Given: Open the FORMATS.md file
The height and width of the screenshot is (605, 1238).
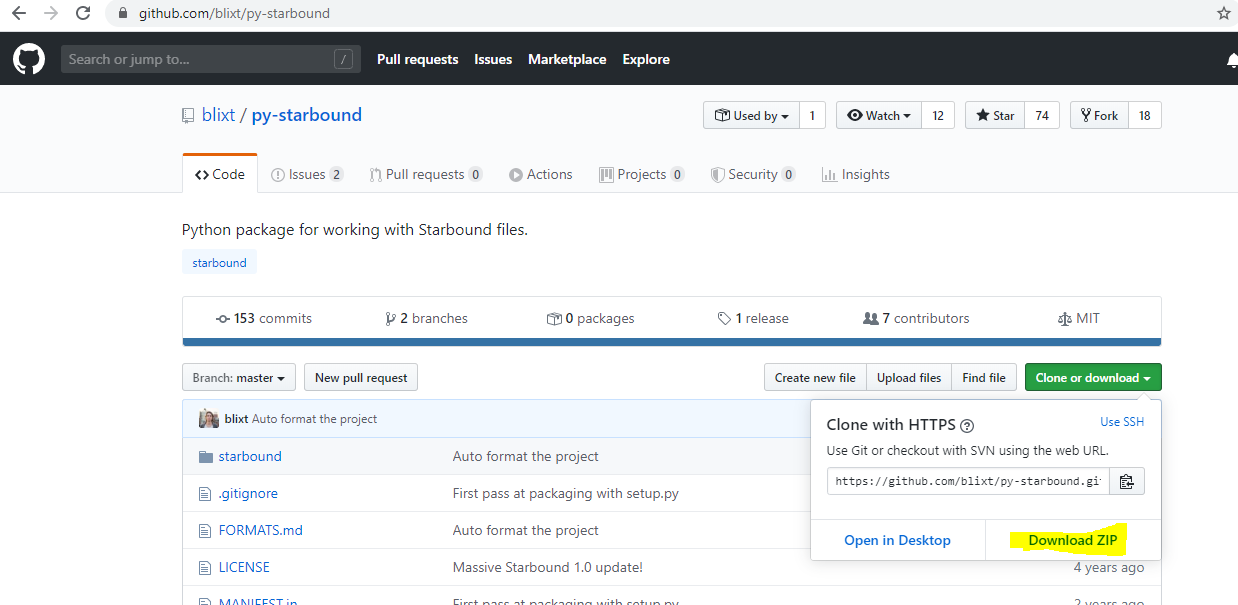Looking at the screenshot, I should [x=261, y=530].
